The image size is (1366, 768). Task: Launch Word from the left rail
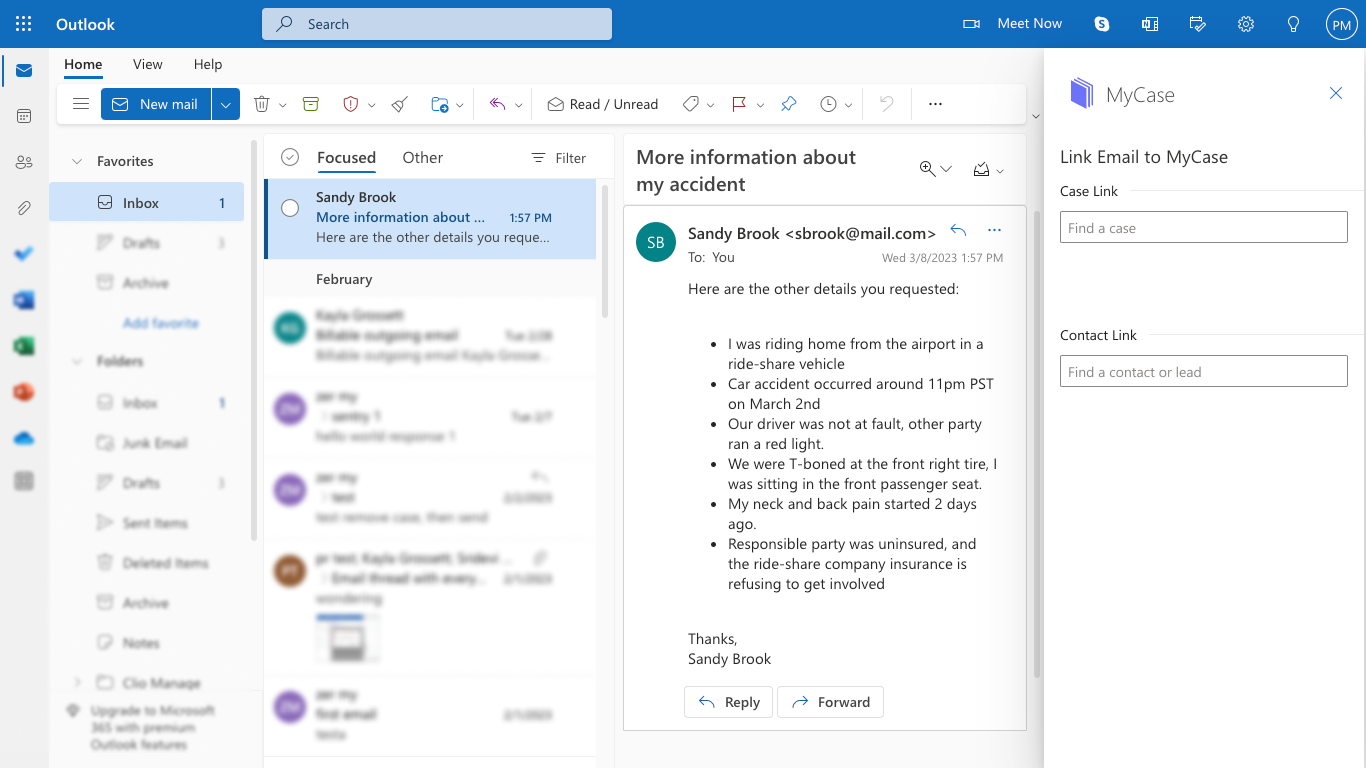[x=24, y=300]
